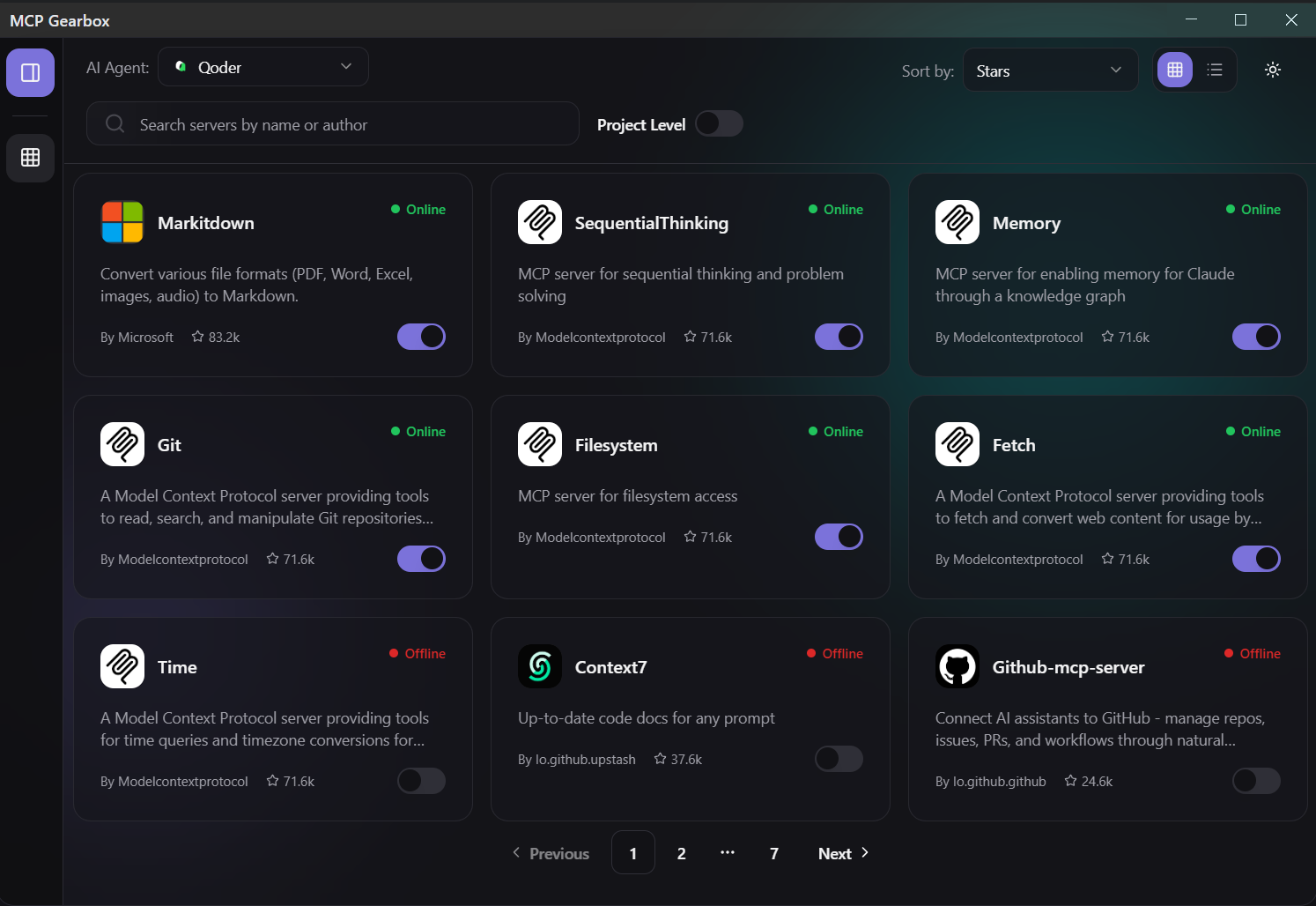This screenshot has width=1316, height=906.
Task: Click star icon on Memory card
Action: pos(1107,337)
